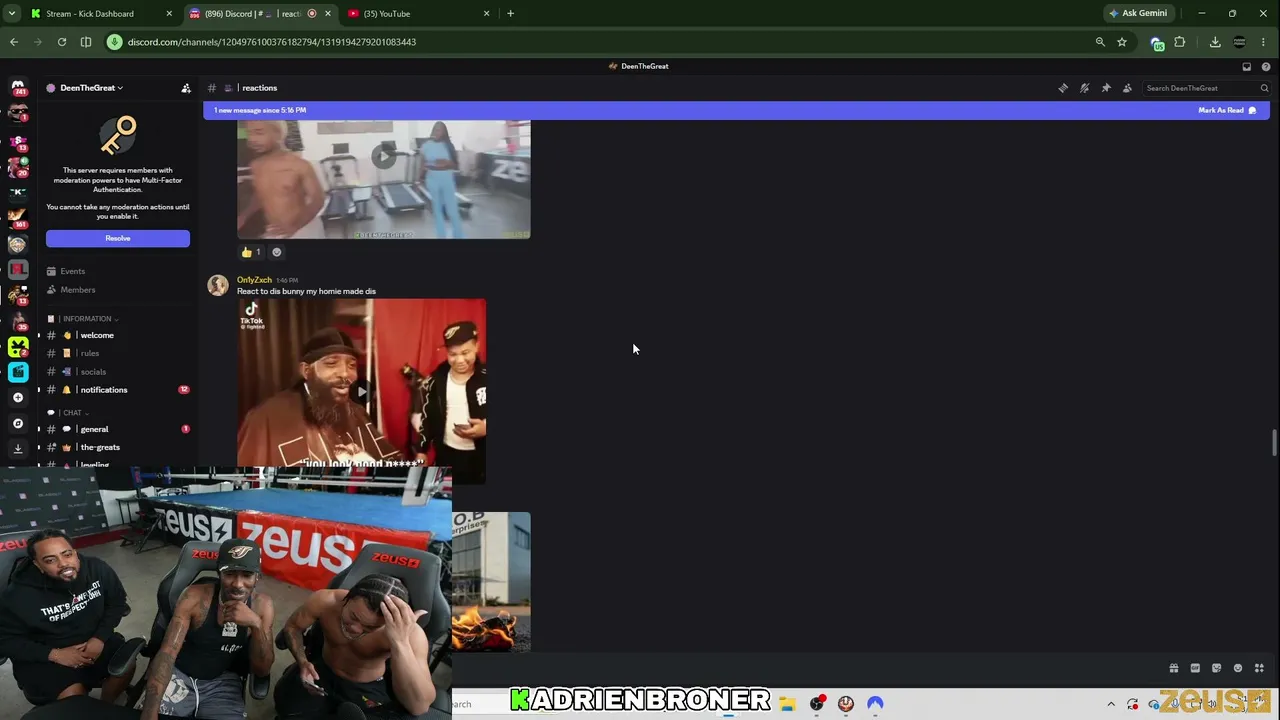Open File Explorer from the taskbar
The image size is (1280, 720).
pyautogui.click(x=787, y=704)
